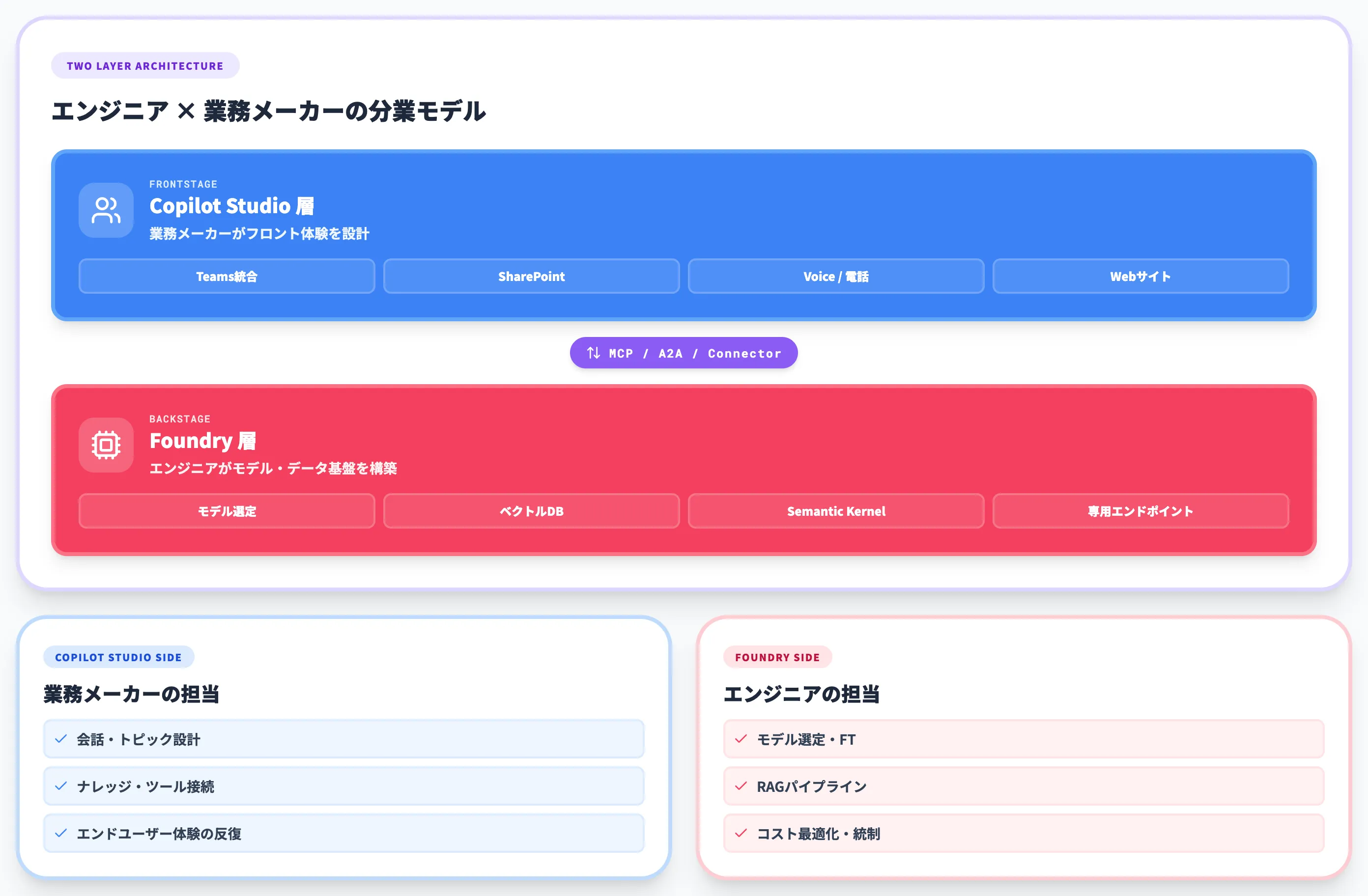
Task: Select the モデル選定 chip
Action: pyautogui.click(x=227, y=511)
